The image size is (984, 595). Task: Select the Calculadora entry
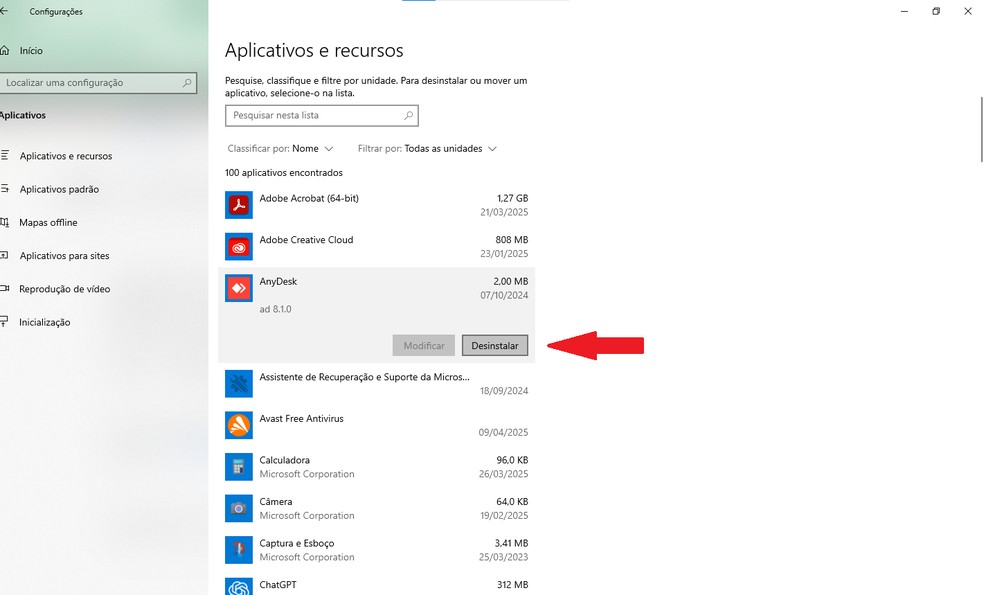377,467
